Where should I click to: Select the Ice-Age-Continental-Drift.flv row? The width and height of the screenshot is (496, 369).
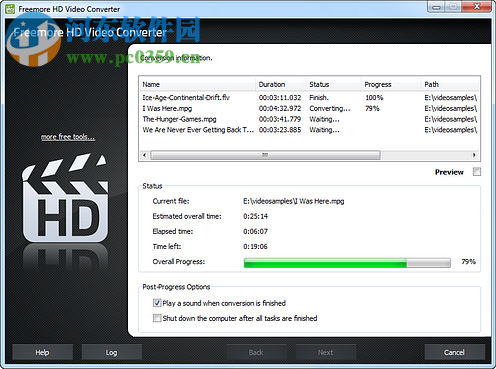pyautogui.click(x=309, y=98)
